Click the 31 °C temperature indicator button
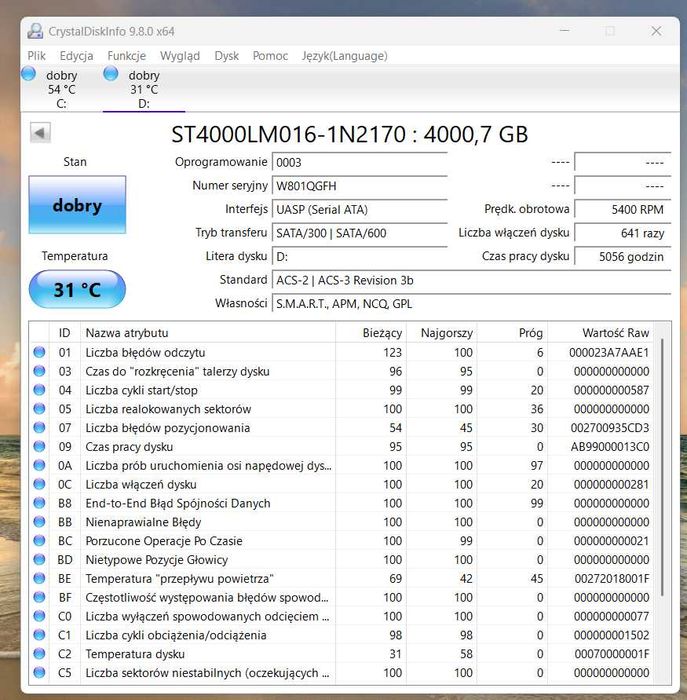This screenshot has width=687, height=700. (x=77, y=289)
